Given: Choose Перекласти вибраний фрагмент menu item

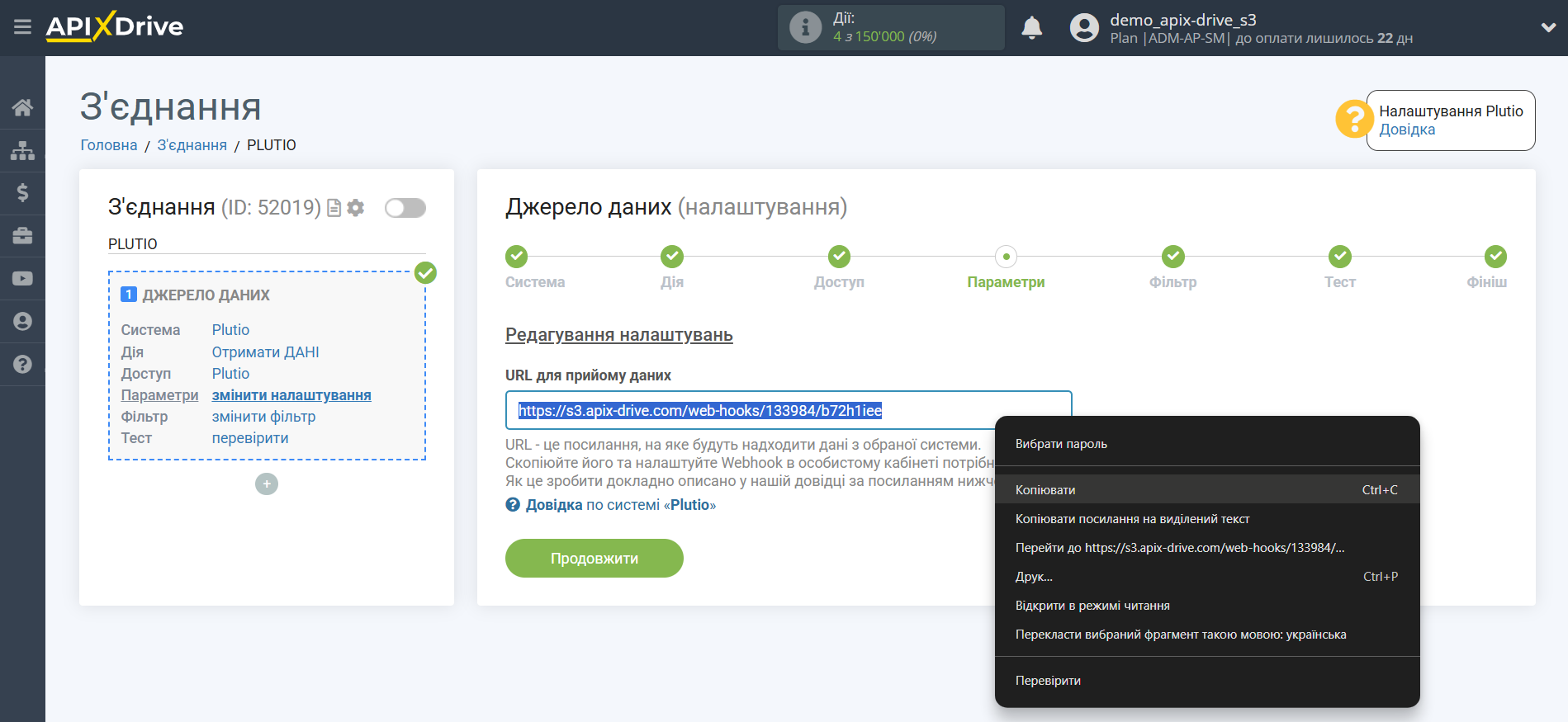Looking at the screenshot, I should tap(1207, 635).
